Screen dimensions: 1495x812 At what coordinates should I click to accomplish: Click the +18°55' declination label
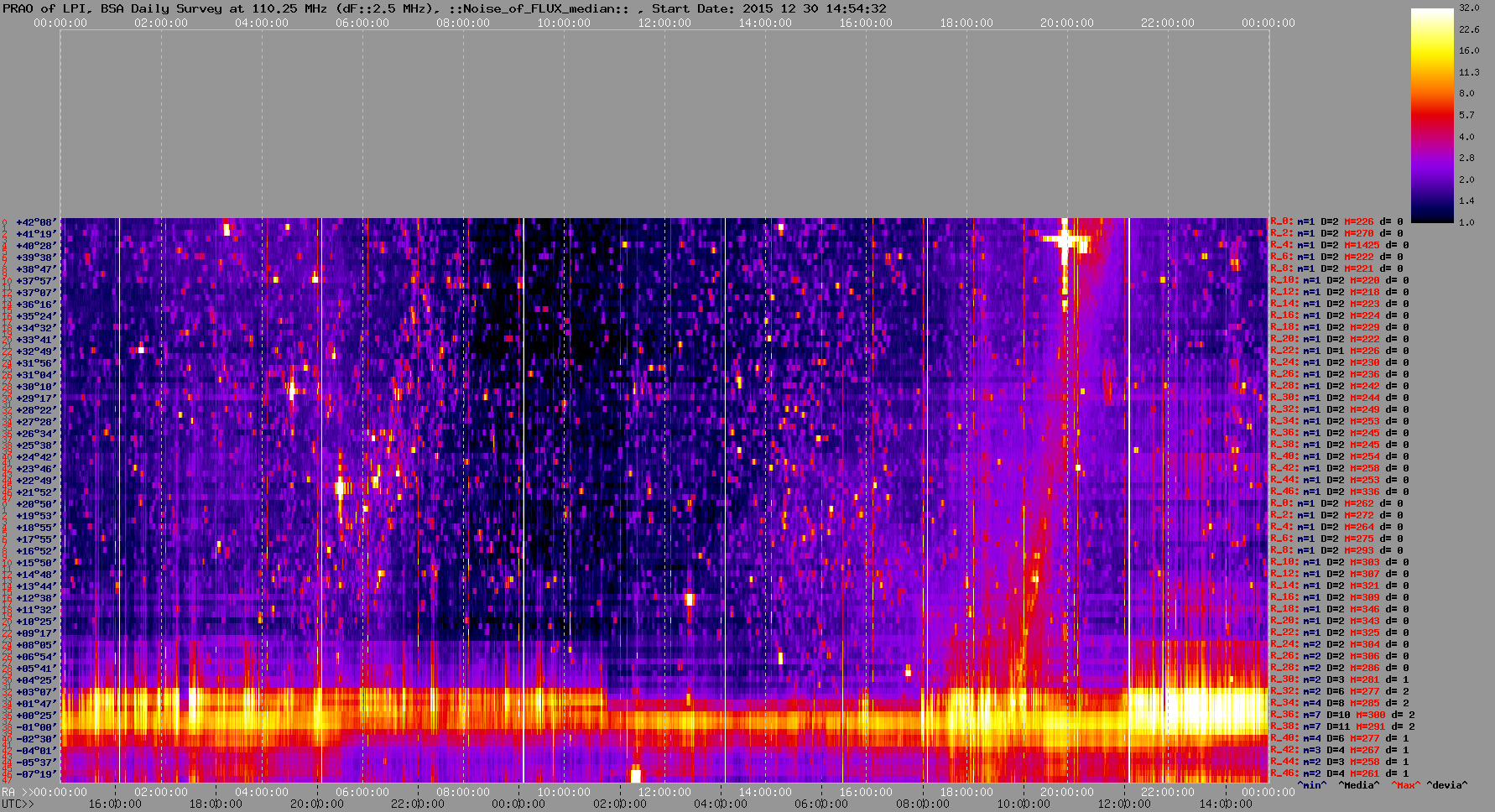click(36, 528)
